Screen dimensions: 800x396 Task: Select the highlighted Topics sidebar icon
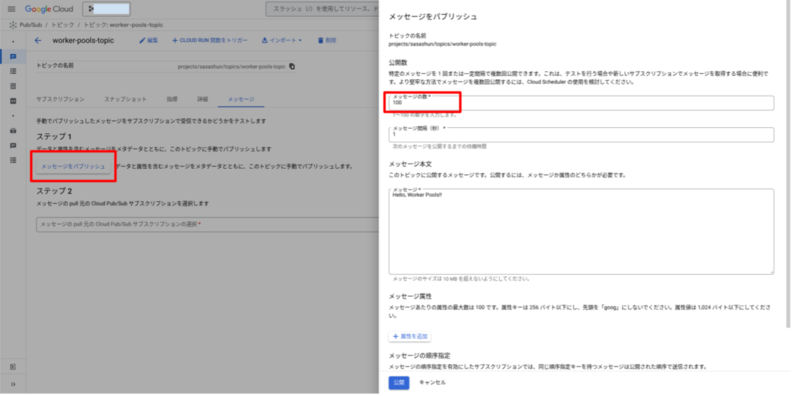(x=13, y=57)
